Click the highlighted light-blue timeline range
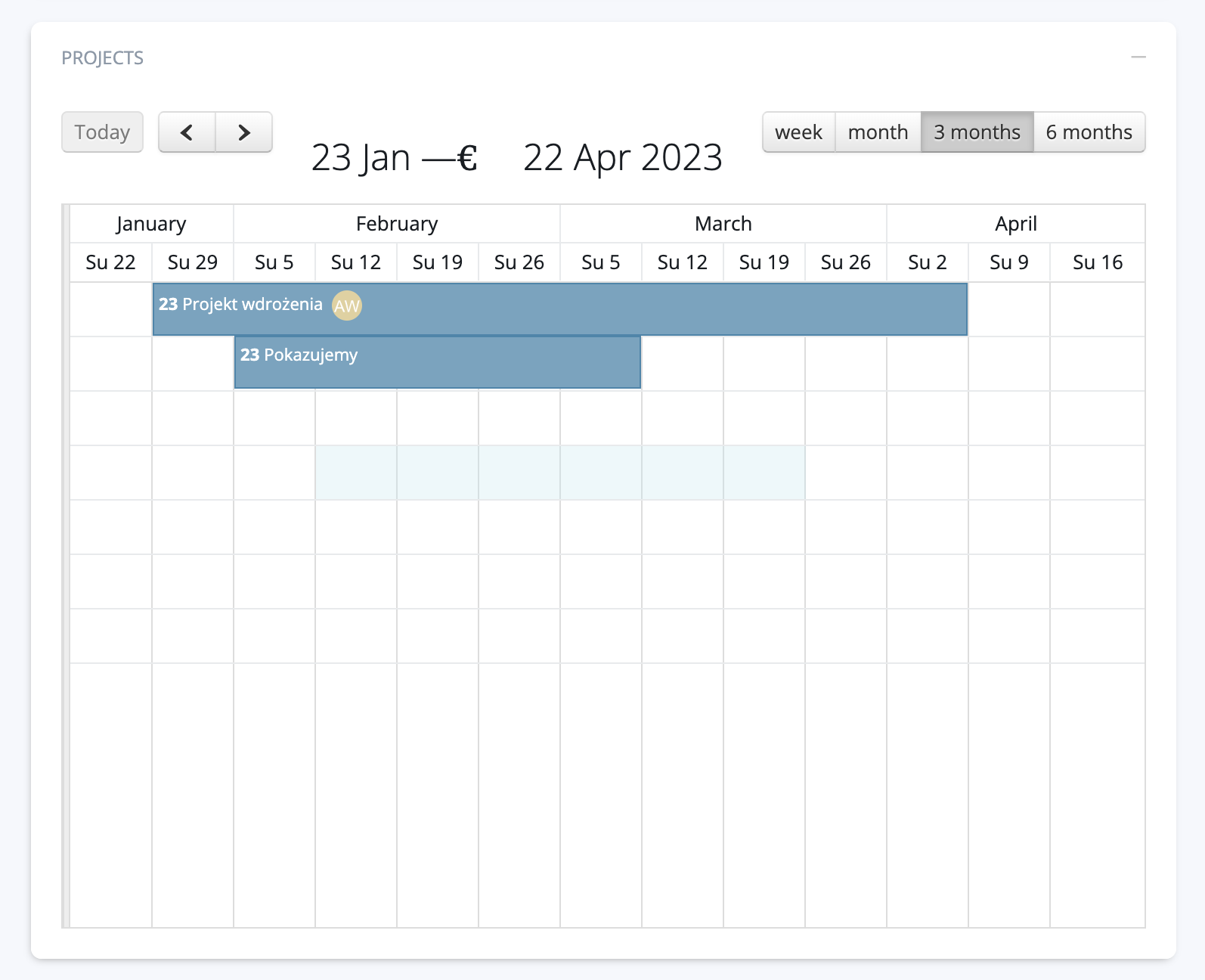 click(560, 473)
